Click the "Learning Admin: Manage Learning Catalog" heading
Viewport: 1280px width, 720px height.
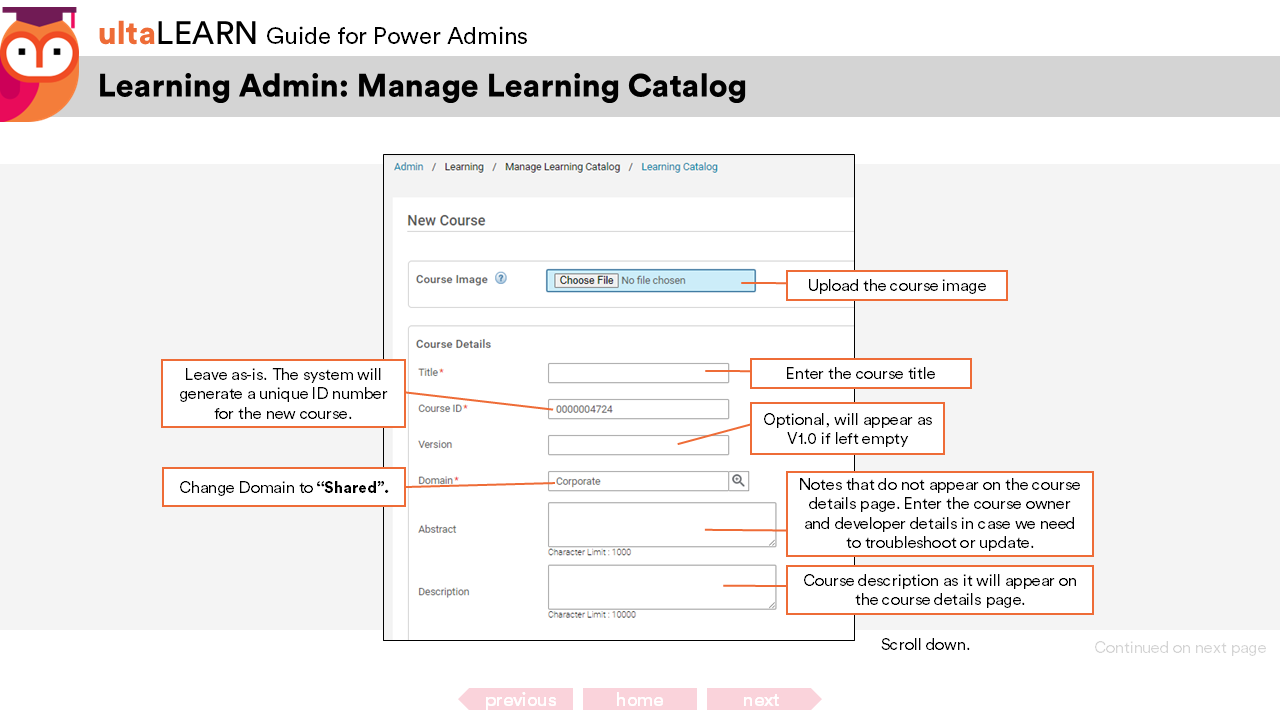[x=422, y=86]
